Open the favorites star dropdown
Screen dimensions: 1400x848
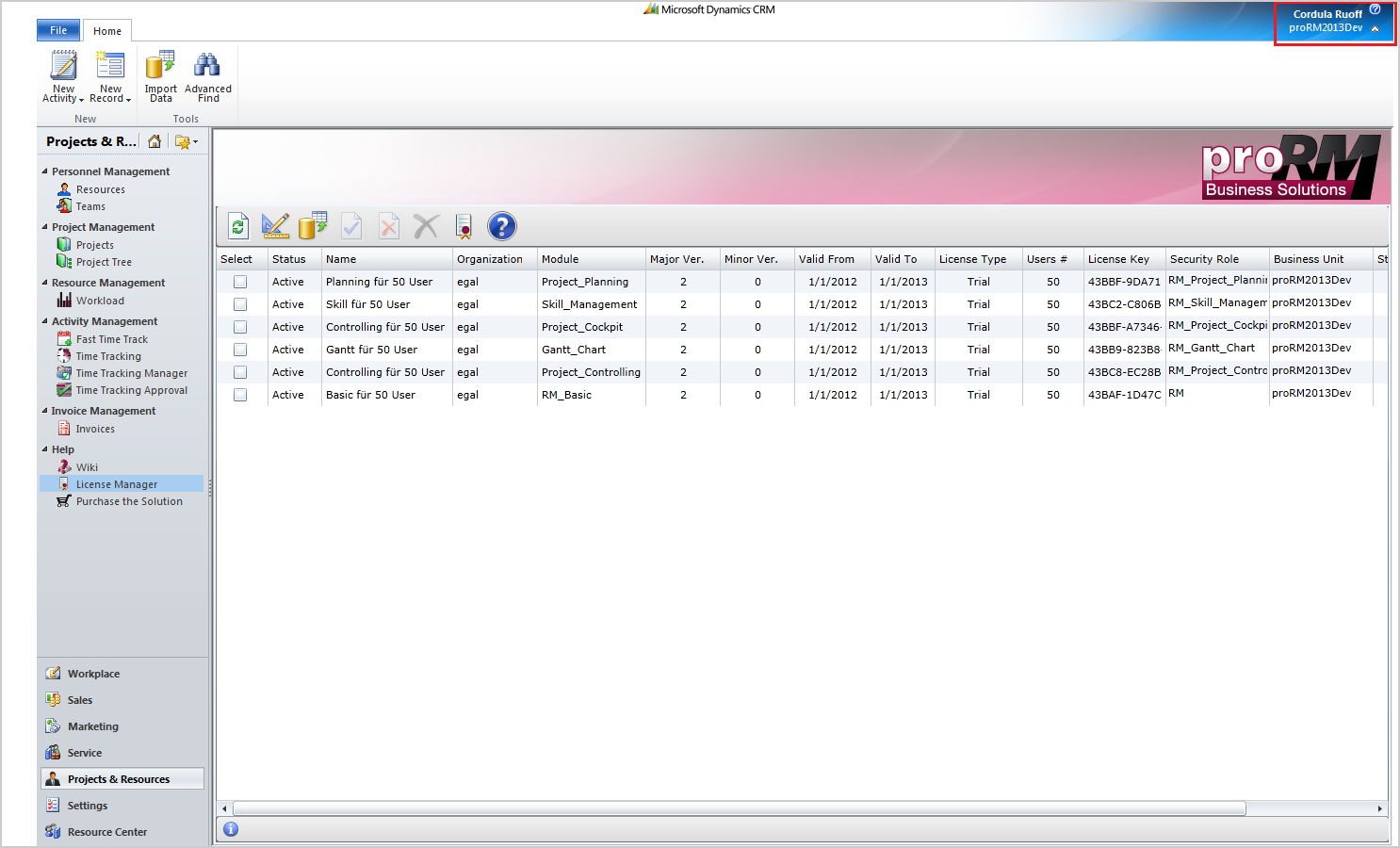pyautogui.click(x=187, y=141)
